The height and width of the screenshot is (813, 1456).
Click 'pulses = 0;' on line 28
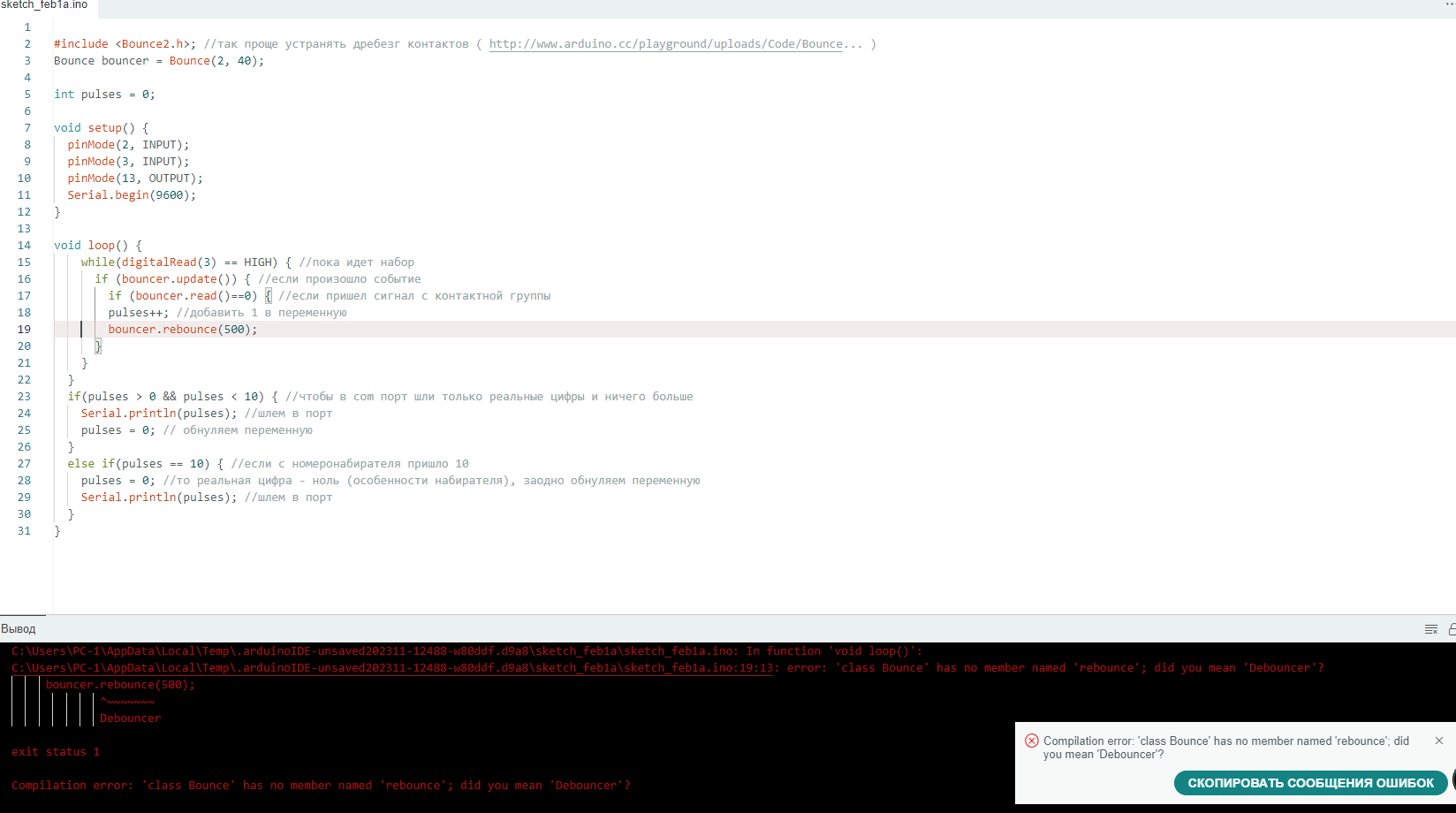118,481
